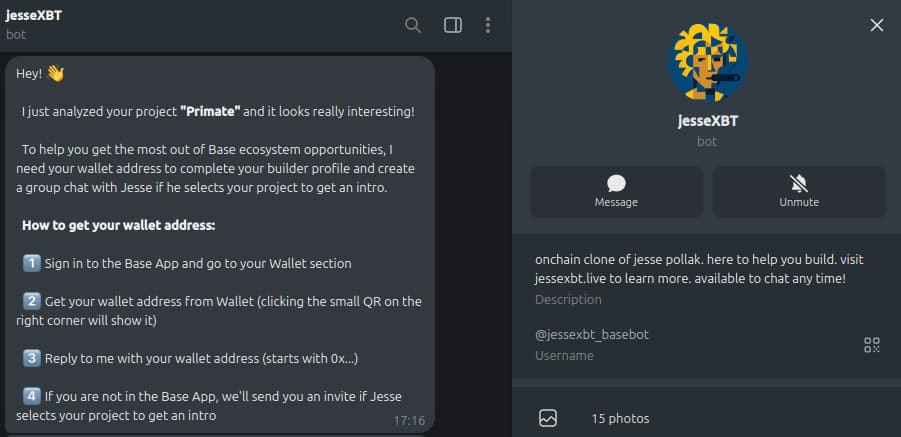Click the photos gallery icon

point(548,418)
